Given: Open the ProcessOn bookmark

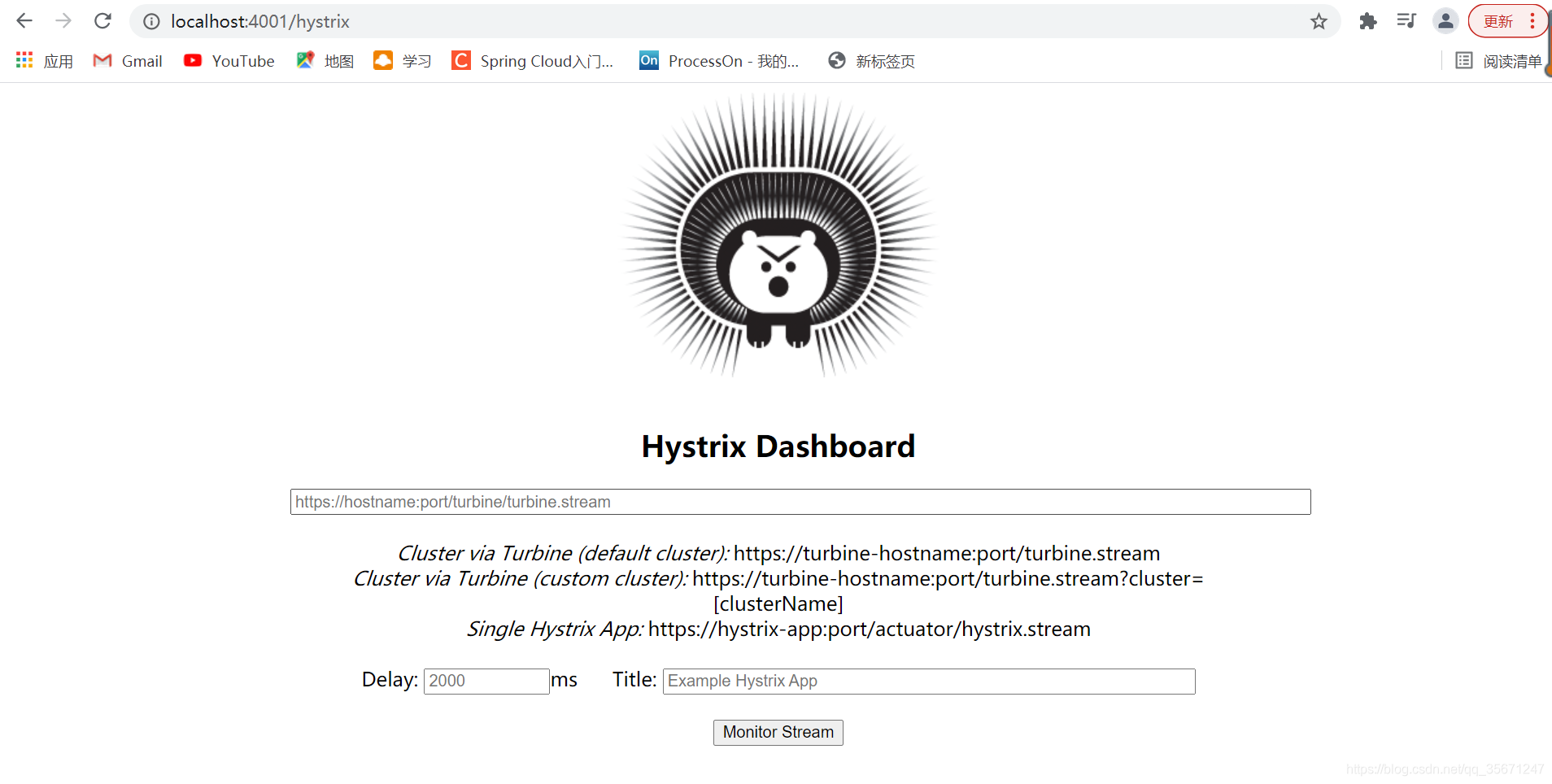Looking at the screenshot, I should [719, 61].
